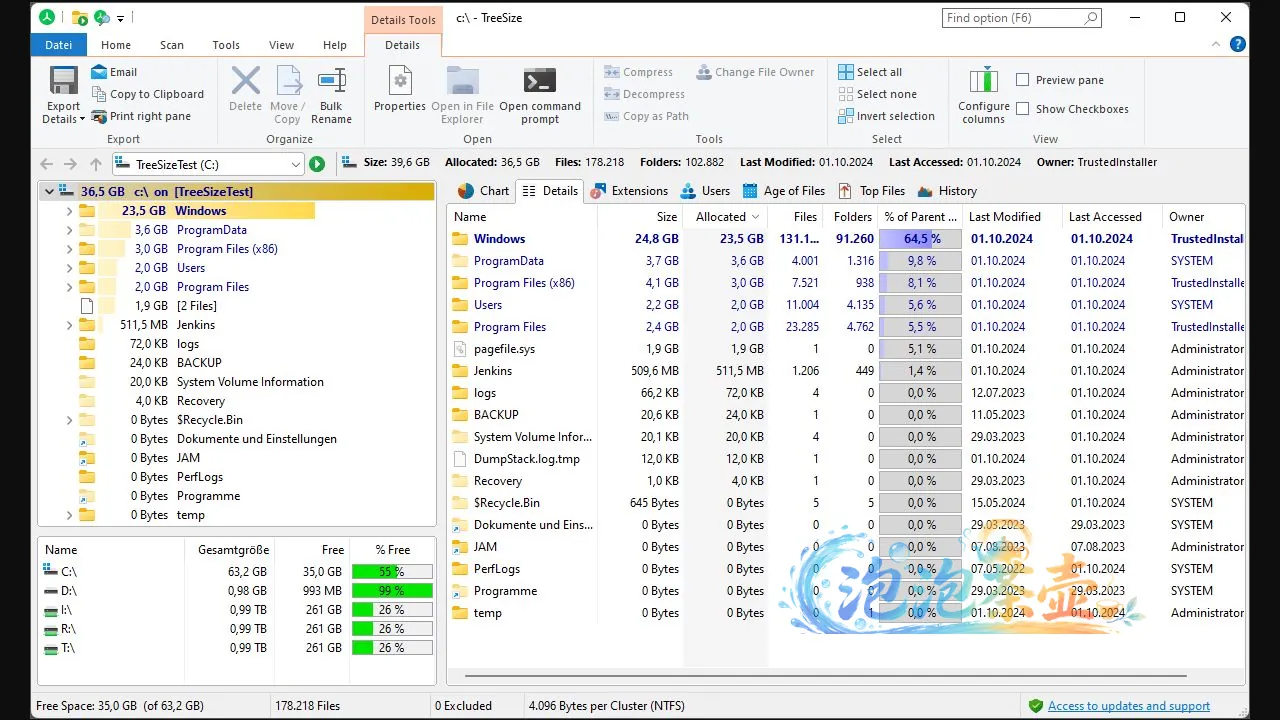Click the Decompress tool

[644, 94]
